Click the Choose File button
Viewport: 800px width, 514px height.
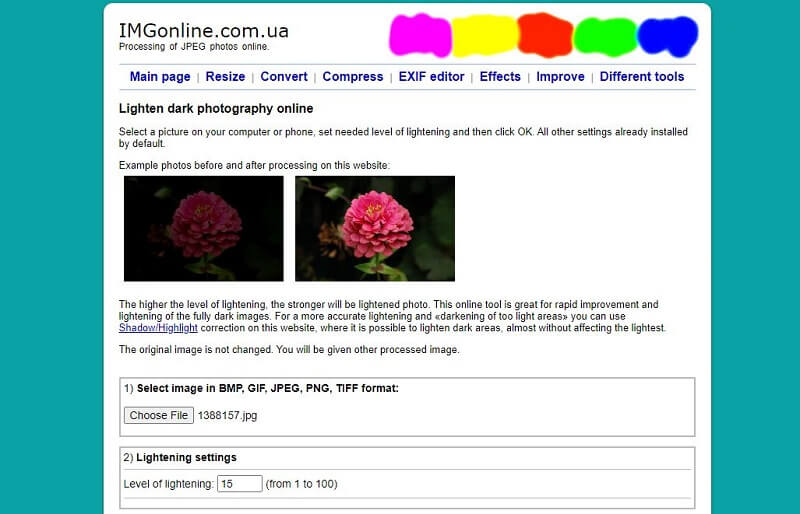tap(159, 415)
